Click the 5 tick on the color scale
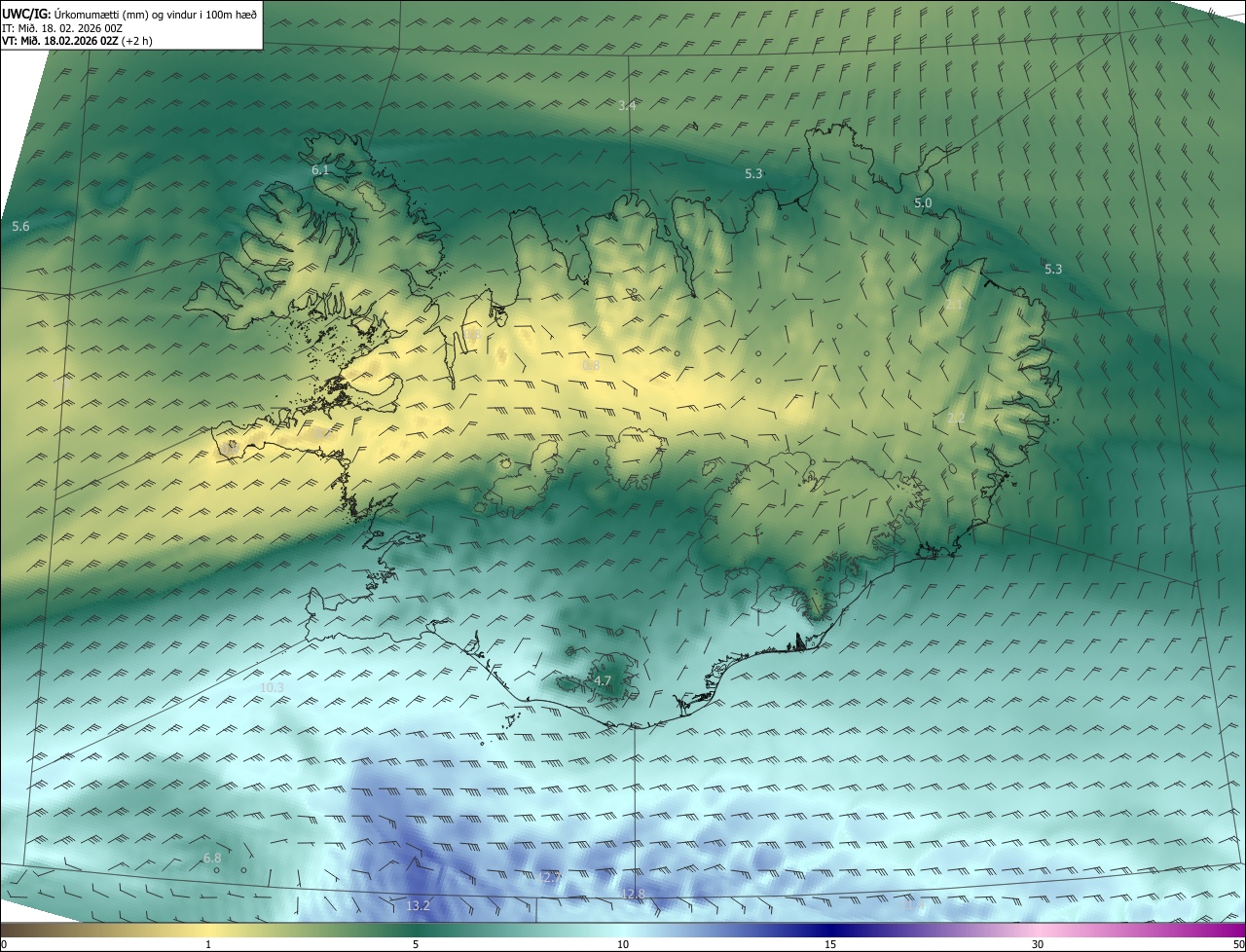Viewport: 1246px width, 952px height. click(x=416, y=945)
